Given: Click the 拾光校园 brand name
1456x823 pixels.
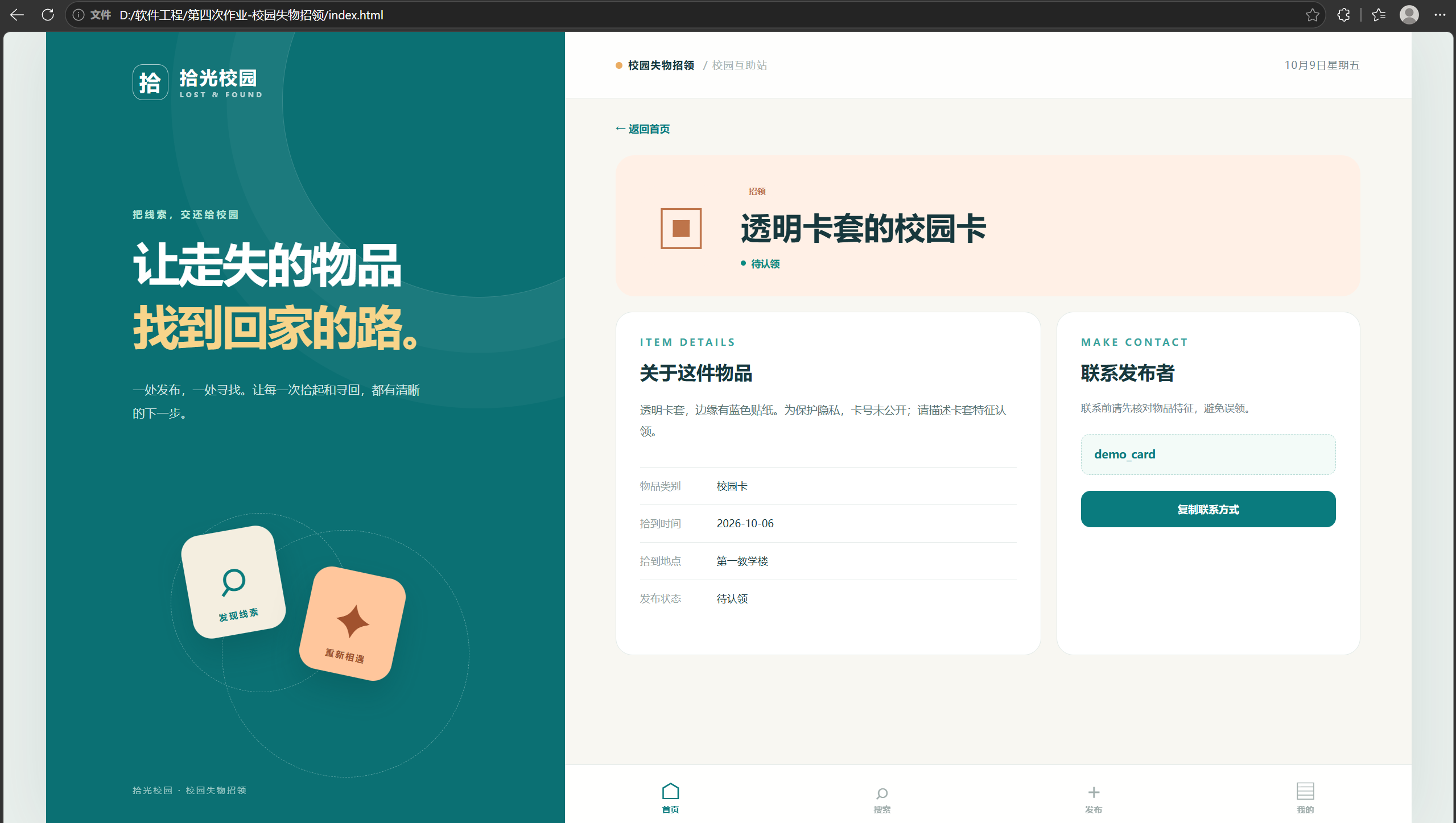Looking at the screenshot, I should click(218, 78).
